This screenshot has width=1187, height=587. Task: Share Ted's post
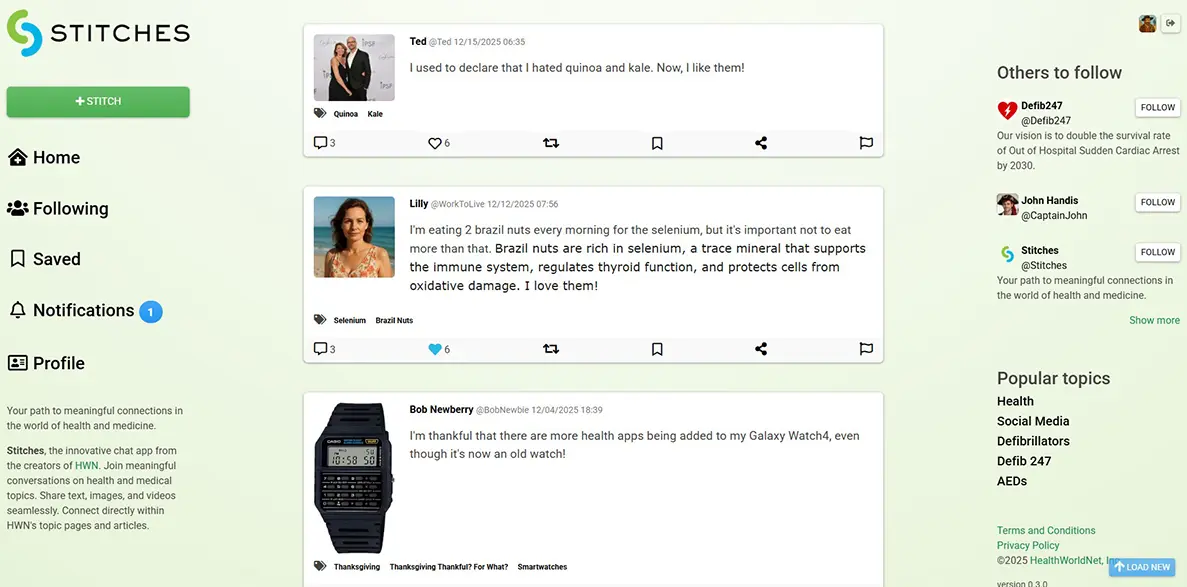click(761, 143)
